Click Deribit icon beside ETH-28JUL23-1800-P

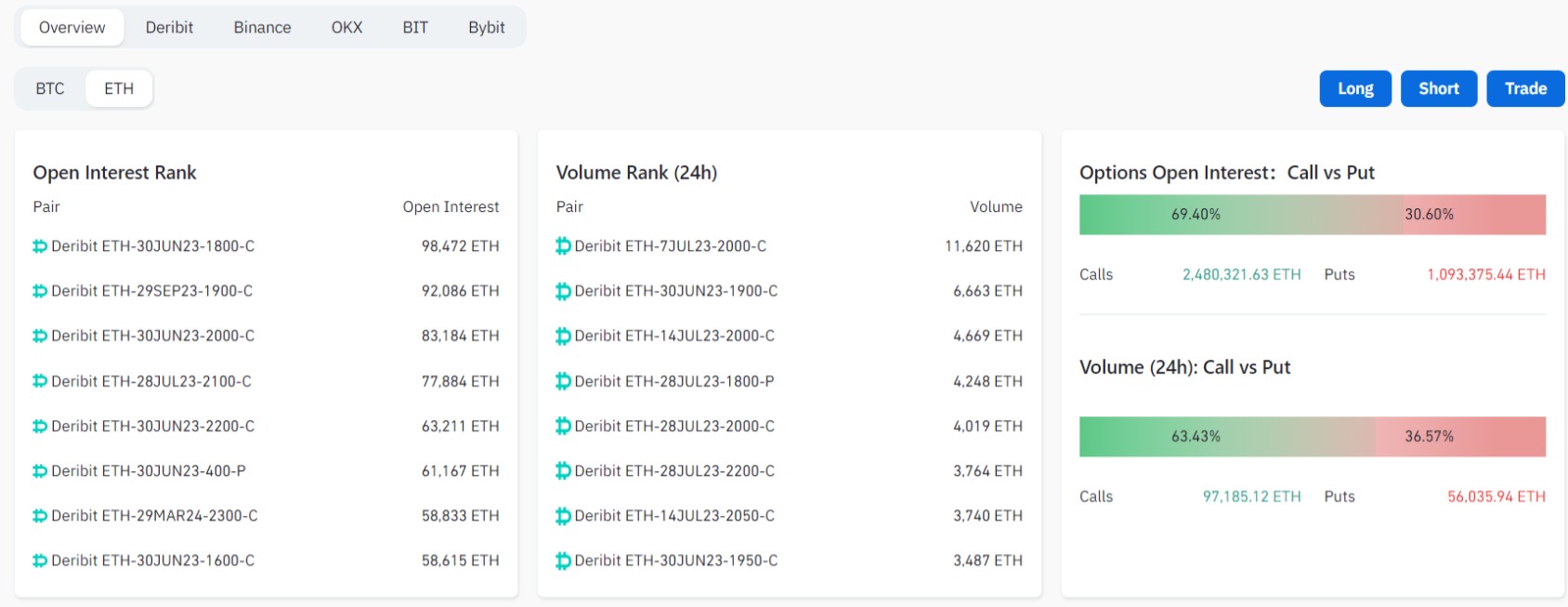pyautogui.click(x=563, y=381)
